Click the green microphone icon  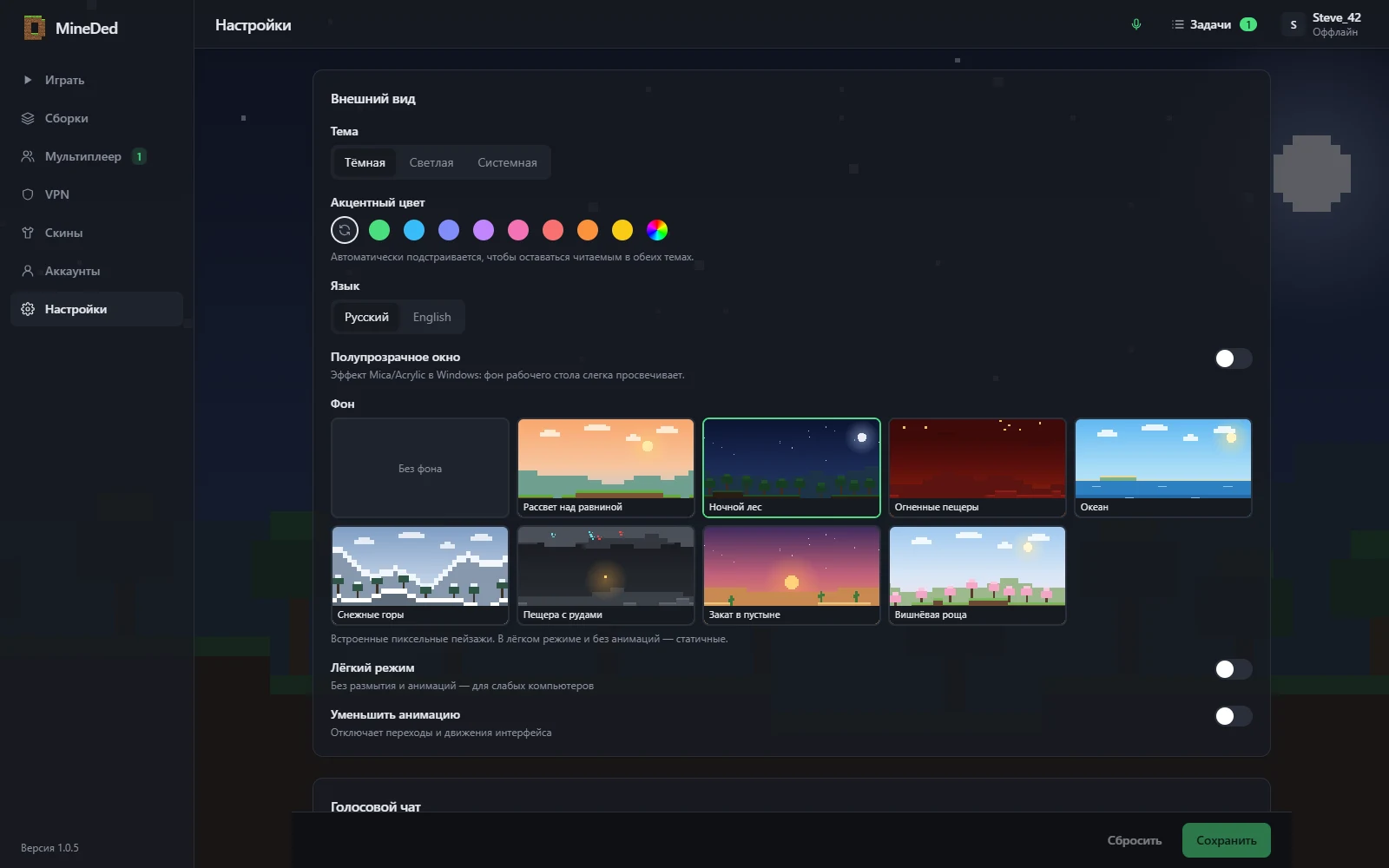1136,24
